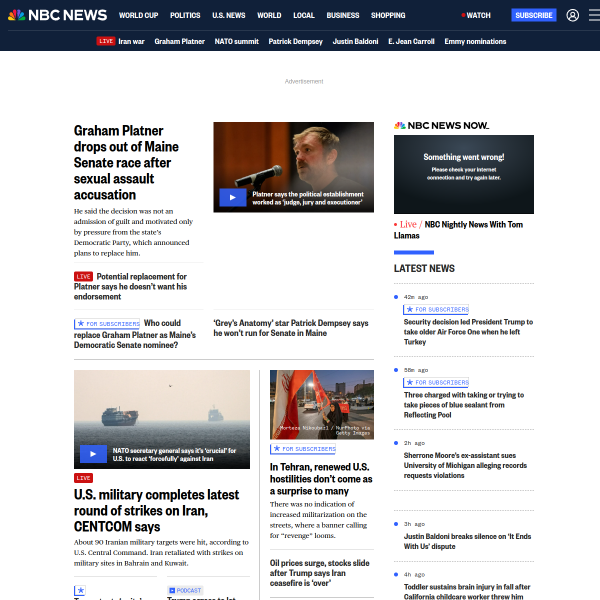
Task: Click the NBC News Now video player
Action: (x=464, y=174)
